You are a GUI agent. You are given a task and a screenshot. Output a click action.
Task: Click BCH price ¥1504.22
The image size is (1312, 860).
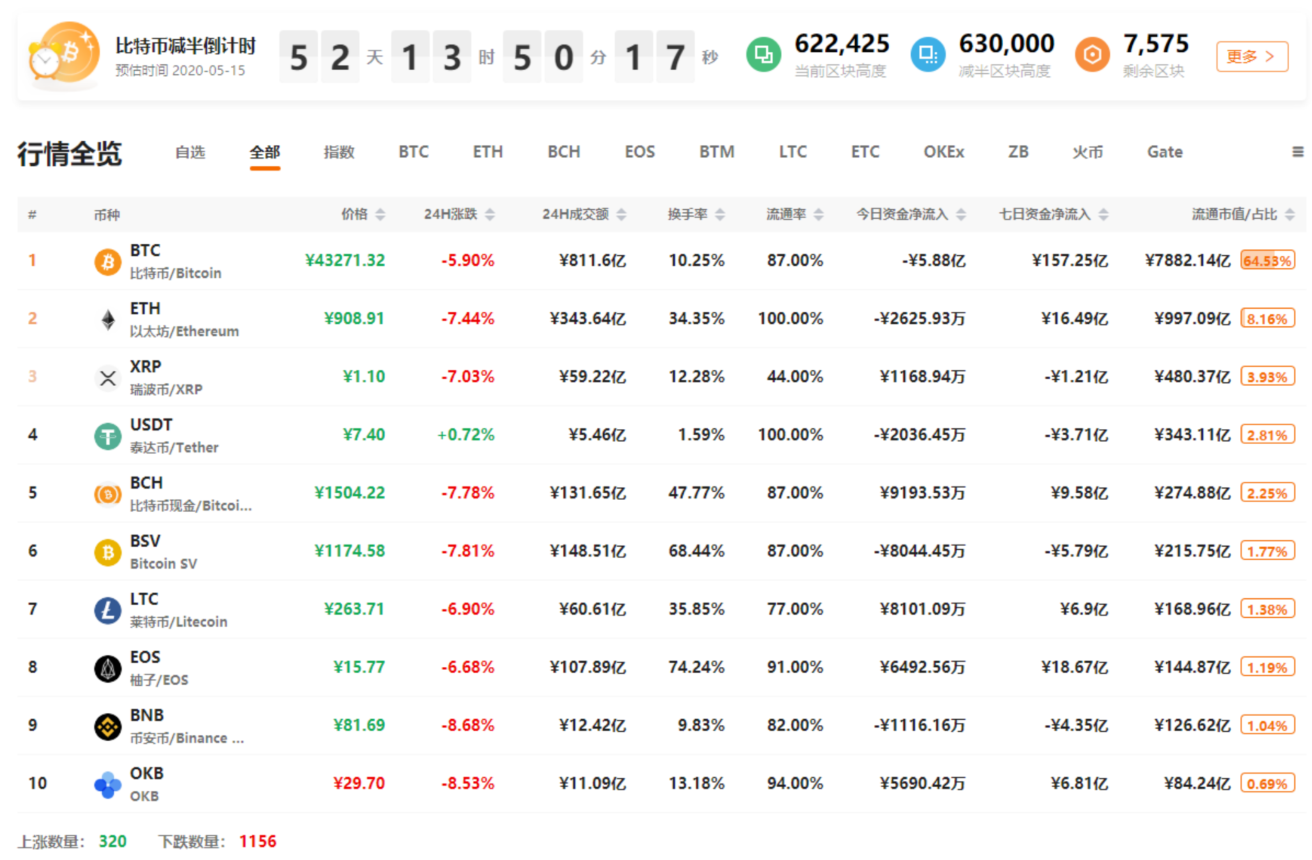tap(350, 493)
